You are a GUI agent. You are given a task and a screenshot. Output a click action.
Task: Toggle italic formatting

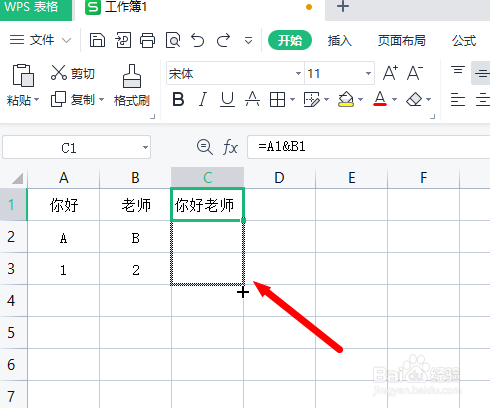(x=202, y=99)
